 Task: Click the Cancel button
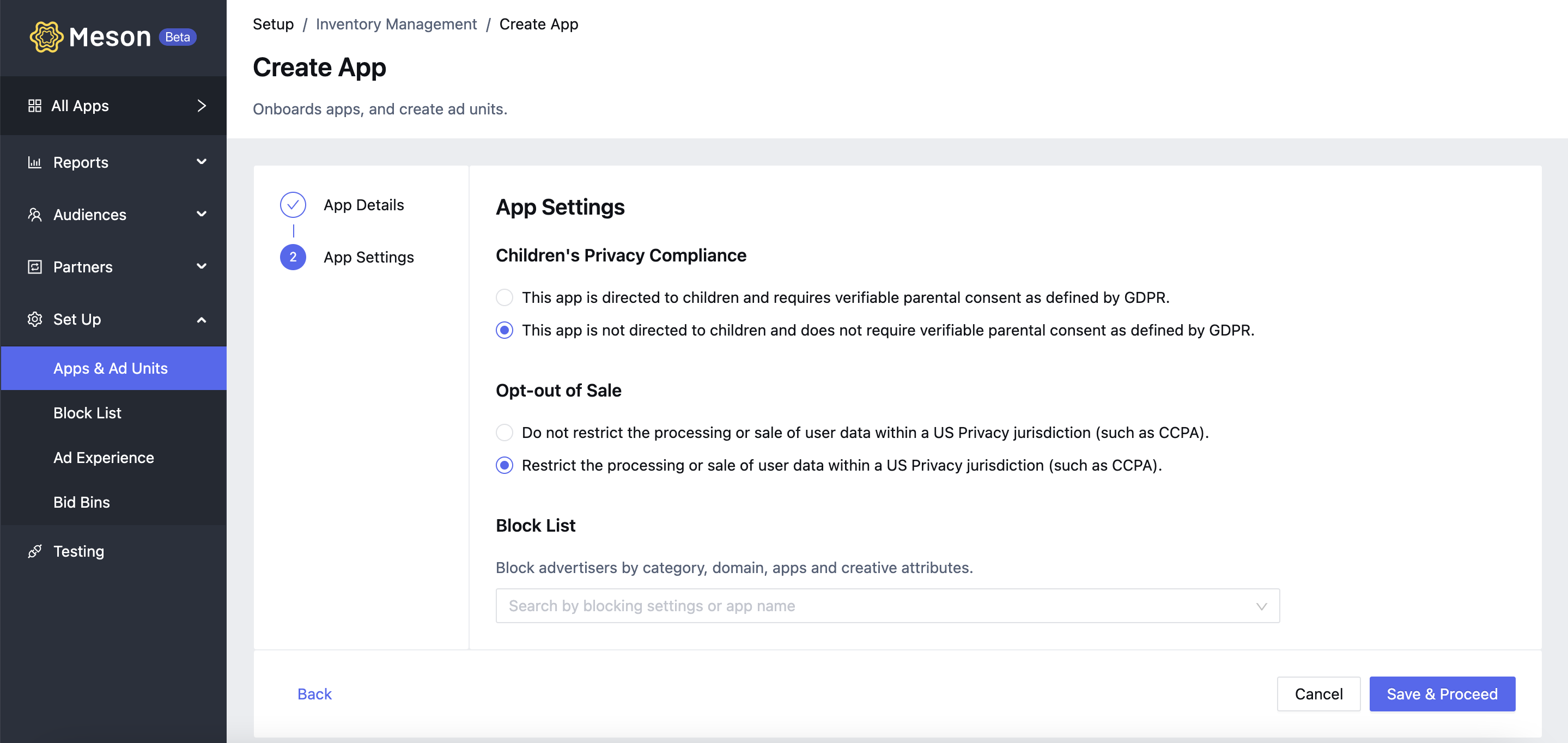click(x=1318, y=695)
